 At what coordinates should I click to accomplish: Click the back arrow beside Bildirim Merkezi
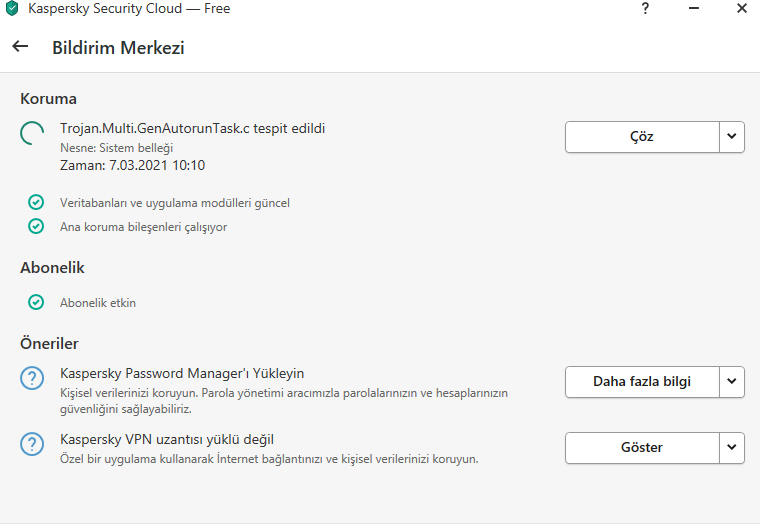pos(20,46)
